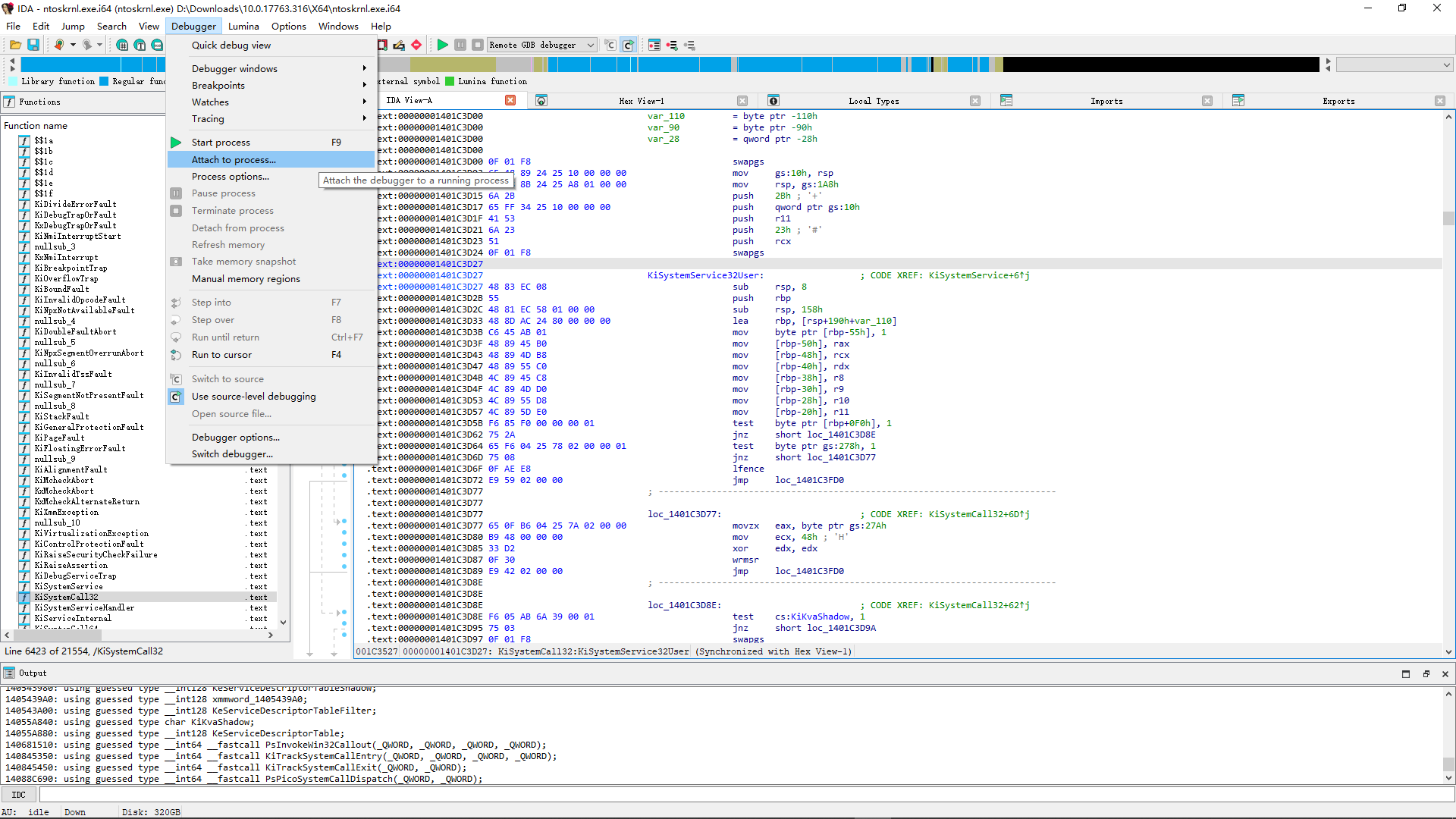Click the Save database icon
Image resolution: width=1456 pixels, height=819 pixels.
(x=33, y=45)
